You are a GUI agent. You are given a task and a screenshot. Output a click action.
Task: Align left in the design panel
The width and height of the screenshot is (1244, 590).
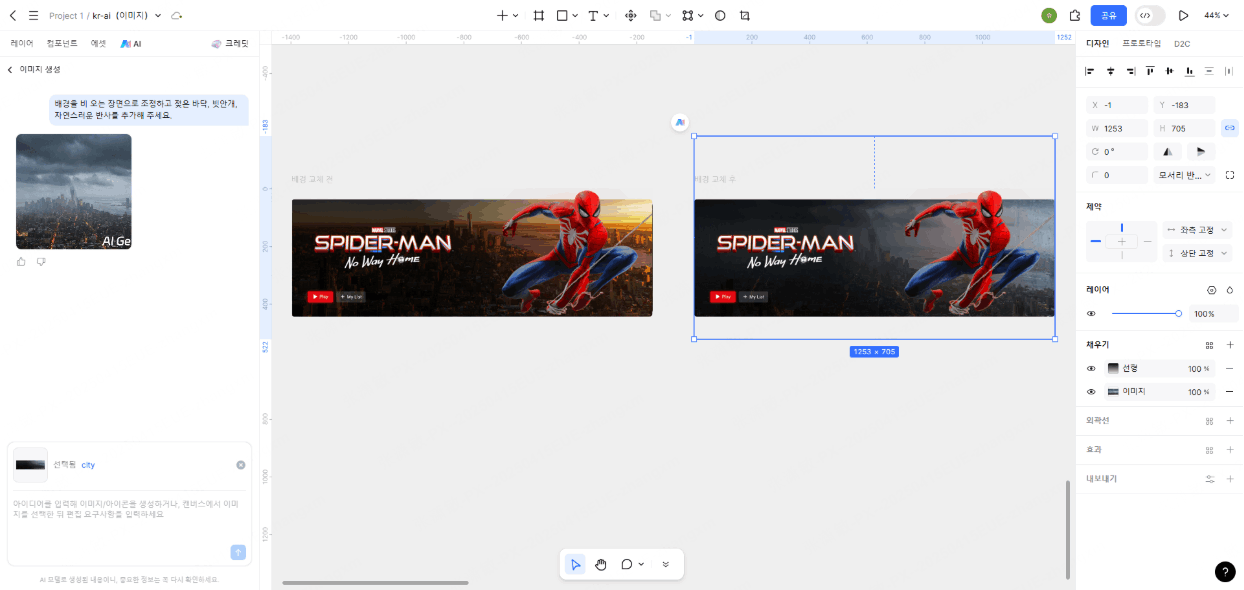(1090, 71)
